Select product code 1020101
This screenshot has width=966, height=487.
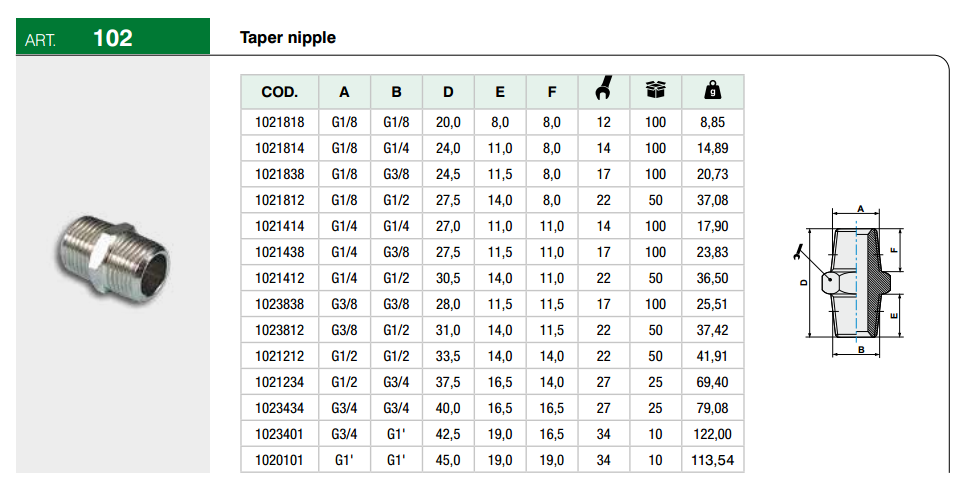pos(280,460)
